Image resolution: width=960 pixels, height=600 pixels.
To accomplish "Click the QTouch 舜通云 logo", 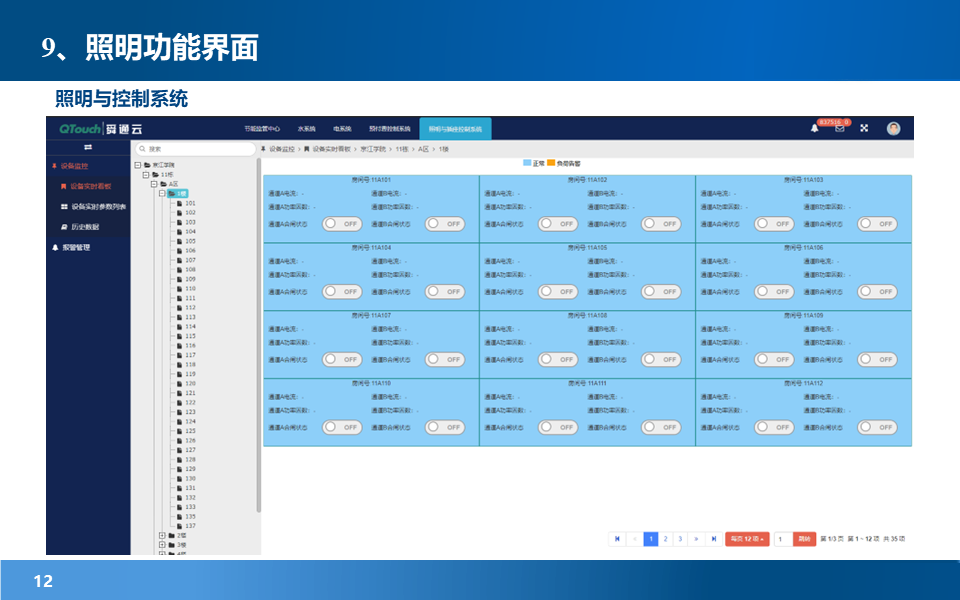I will [x=101, y=129].
